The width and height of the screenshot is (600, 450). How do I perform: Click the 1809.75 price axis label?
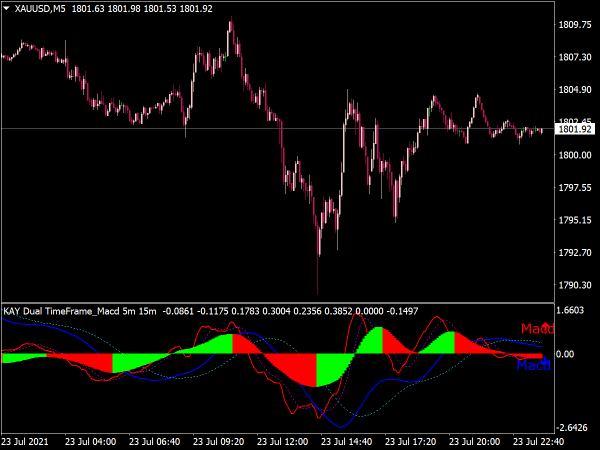(575, 25)
